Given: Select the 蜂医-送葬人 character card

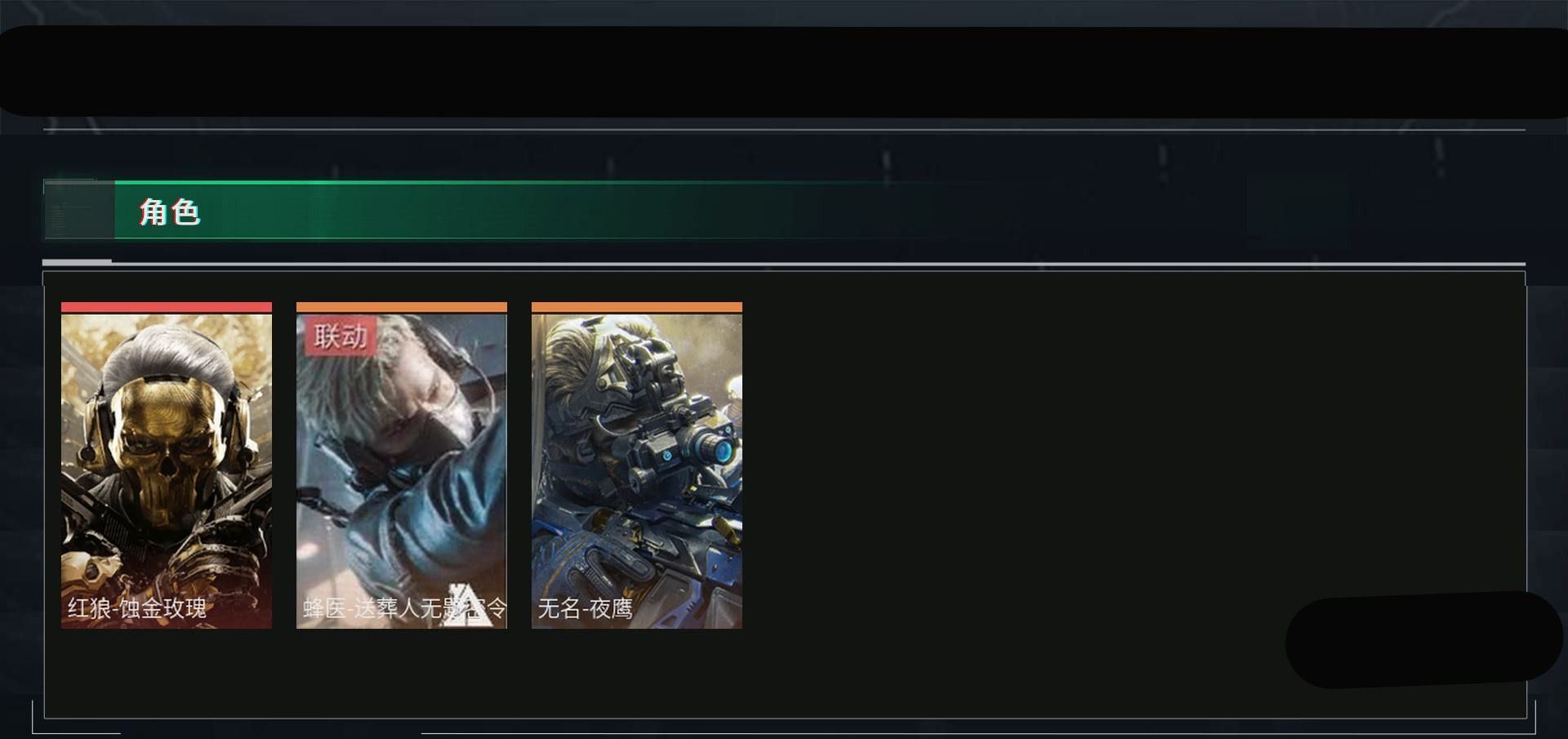Looking at the screenshot, I should point(402,465).
